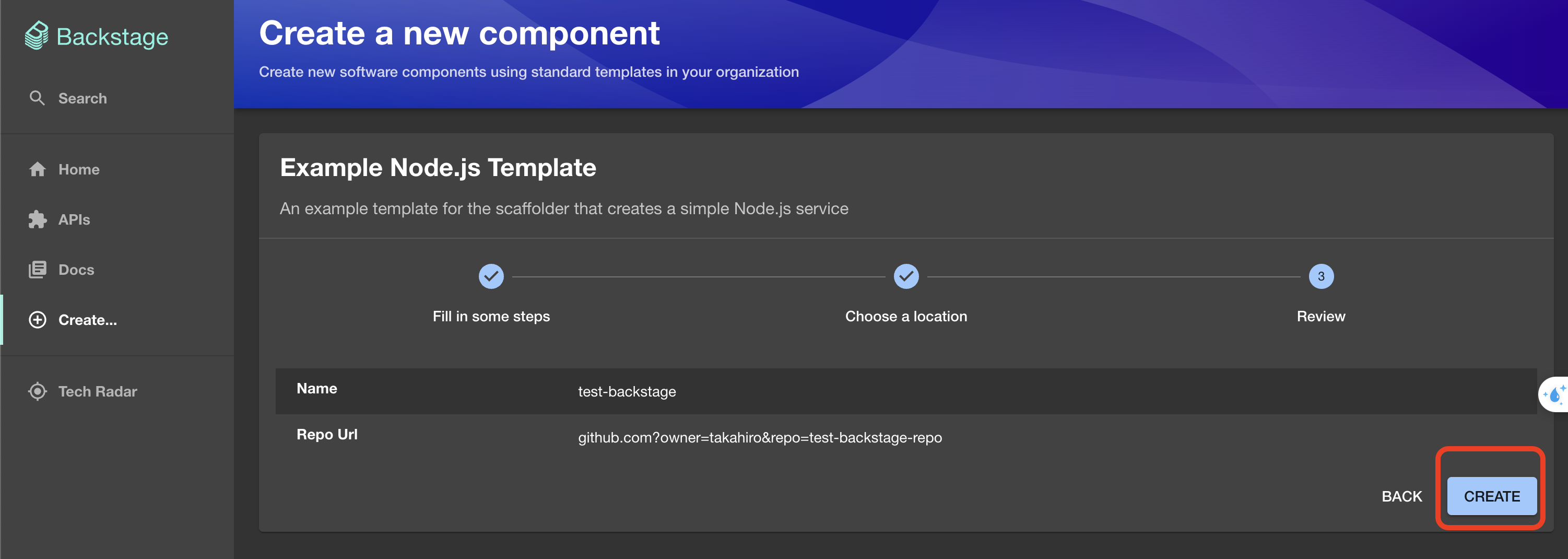Click the Home house icon
Image resolution: width=1568 pixels, height=559 pixels.
(38, 169)
